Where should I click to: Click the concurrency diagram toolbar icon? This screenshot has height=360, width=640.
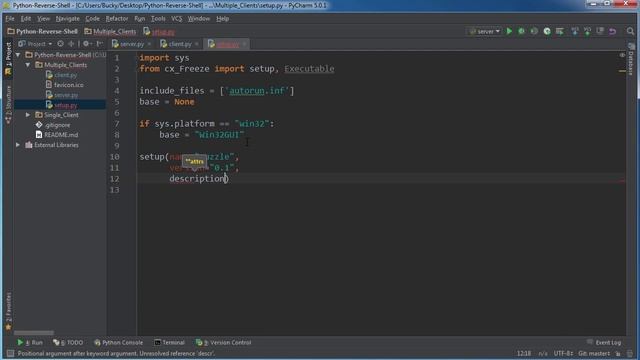pos(547,31)
